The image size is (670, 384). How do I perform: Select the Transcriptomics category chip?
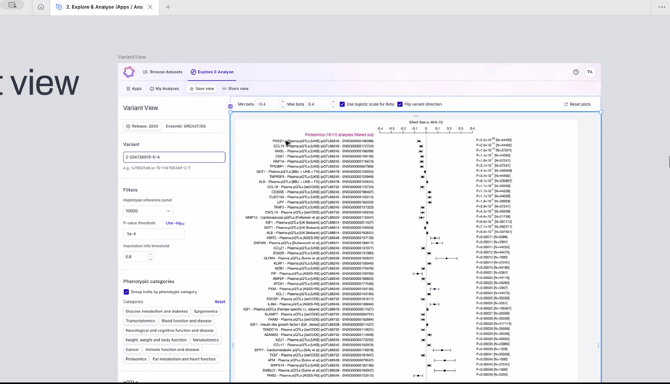(x=140, y=321)
